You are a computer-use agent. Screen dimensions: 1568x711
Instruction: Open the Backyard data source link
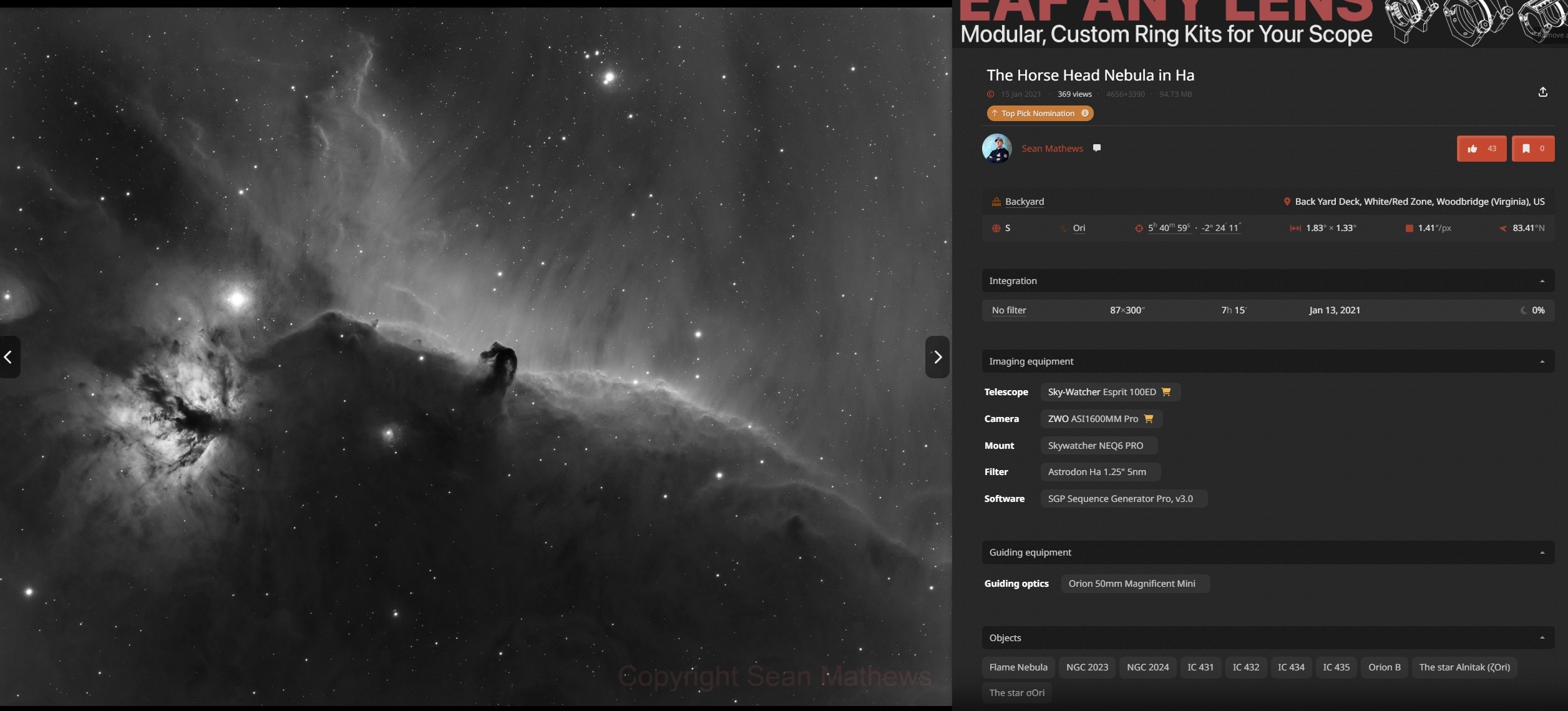point(1024,202)
